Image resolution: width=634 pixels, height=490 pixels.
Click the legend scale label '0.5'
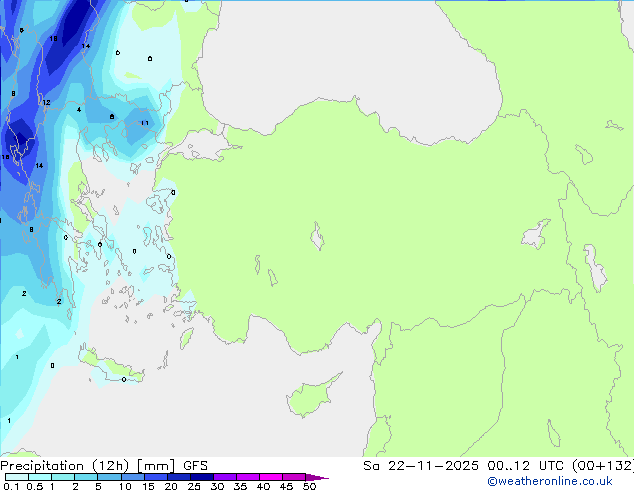pyautogui.click(x=34, y=486)
